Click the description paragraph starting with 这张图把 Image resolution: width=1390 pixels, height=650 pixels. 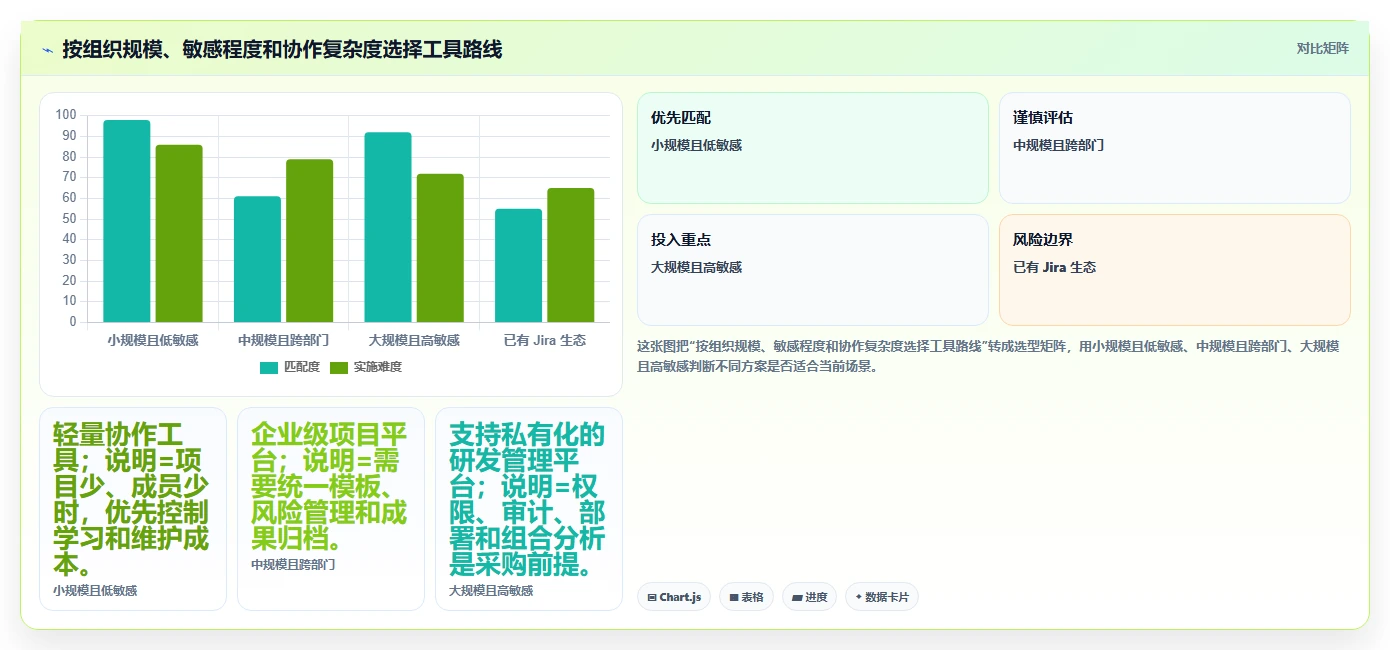(988, 356)
